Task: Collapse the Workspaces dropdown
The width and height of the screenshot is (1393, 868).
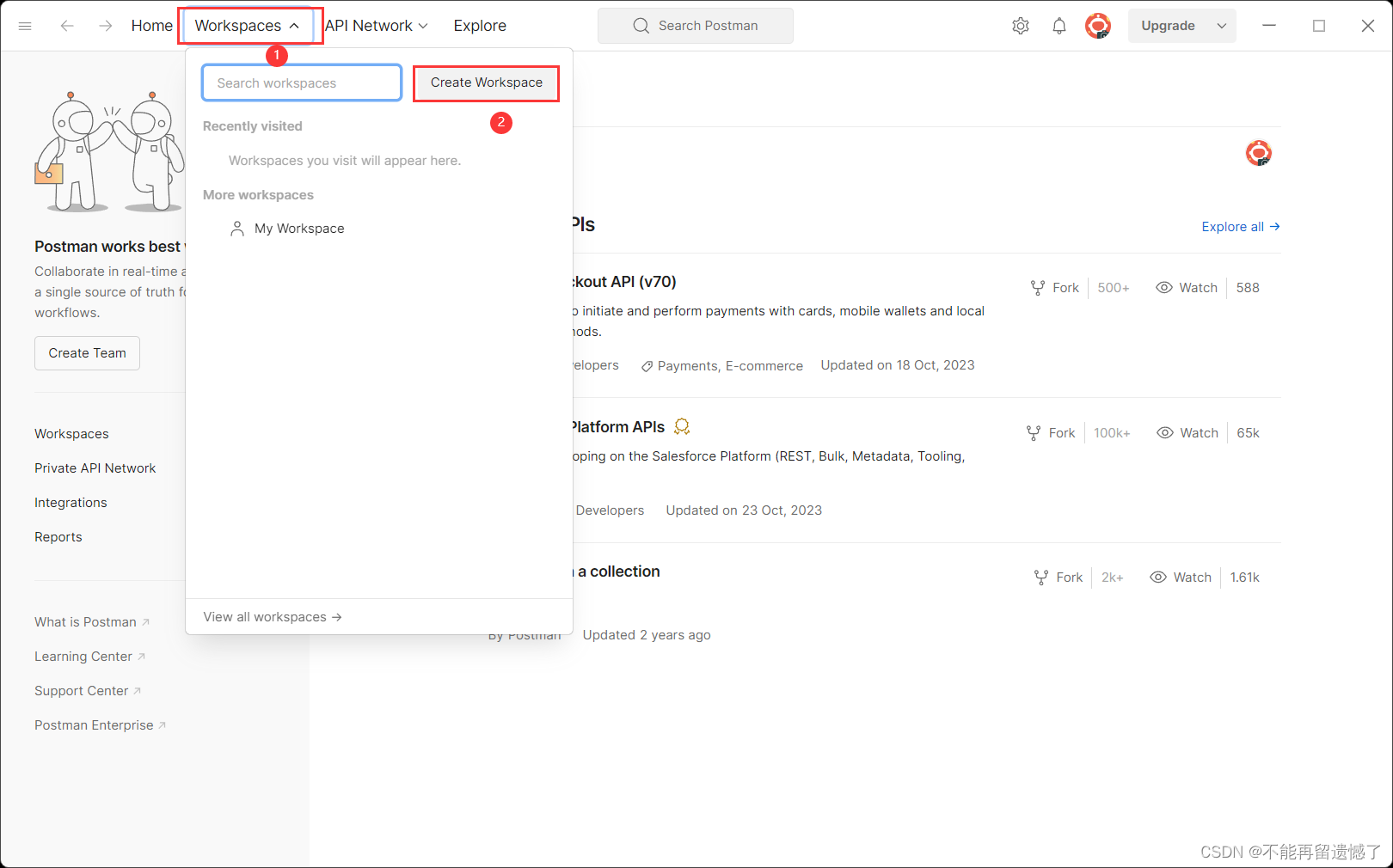Action: (294, 26)
